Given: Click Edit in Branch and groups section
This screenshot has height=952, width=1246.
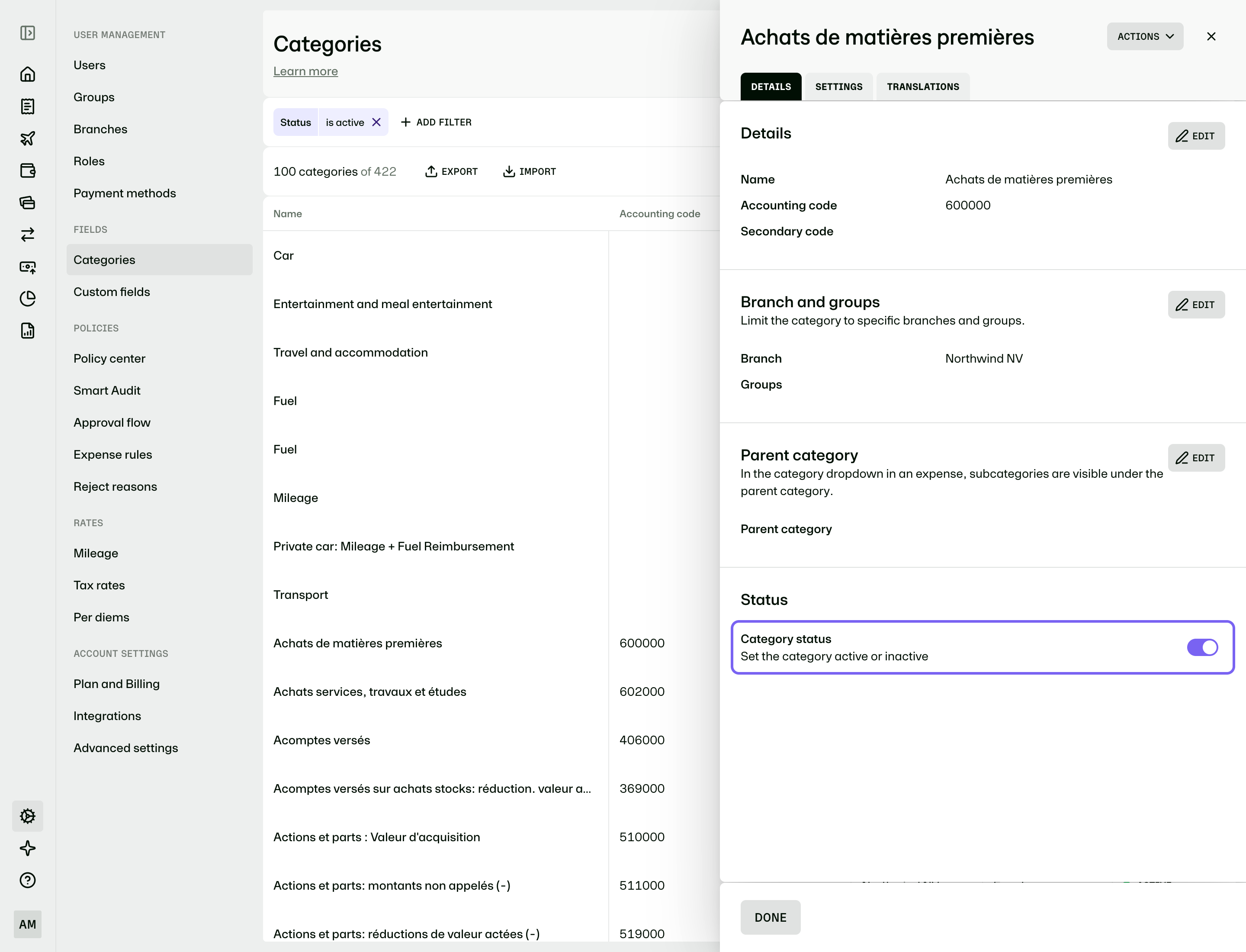Looking at the screenshot, I should [1195, 305].
